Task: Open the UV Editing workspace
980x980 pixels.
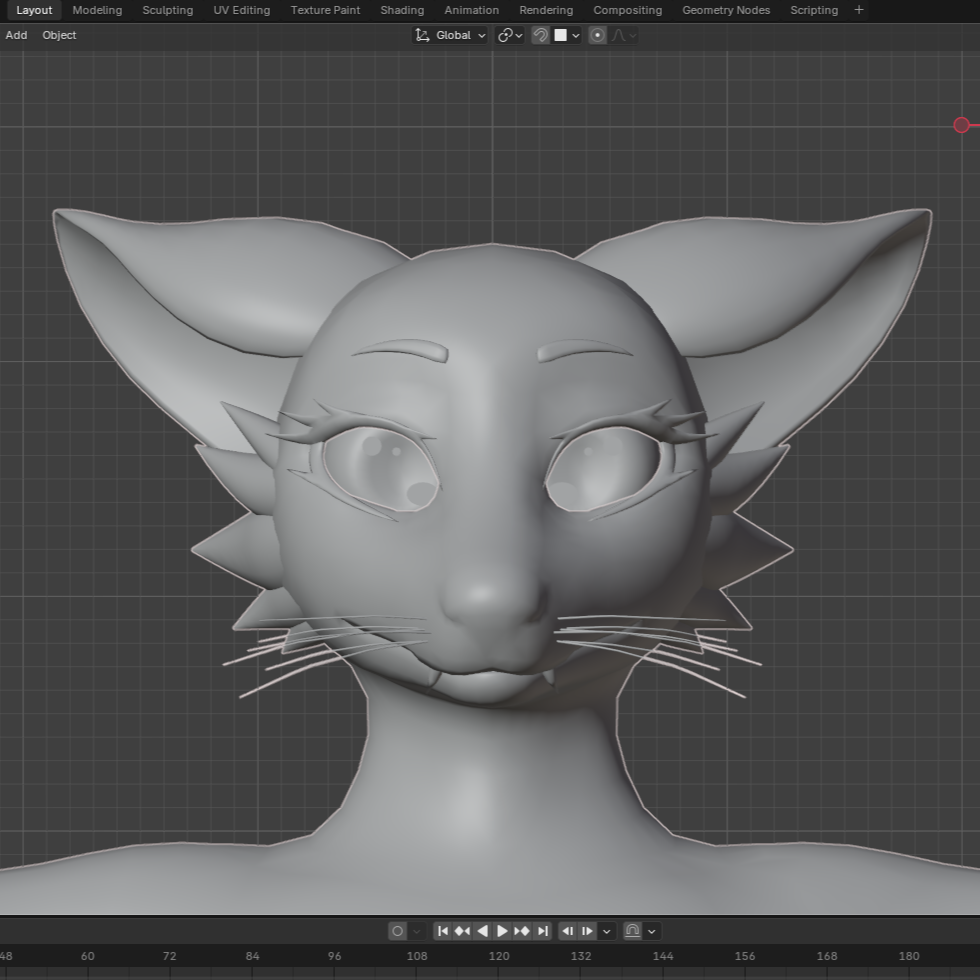Action: tap(242, 10)
